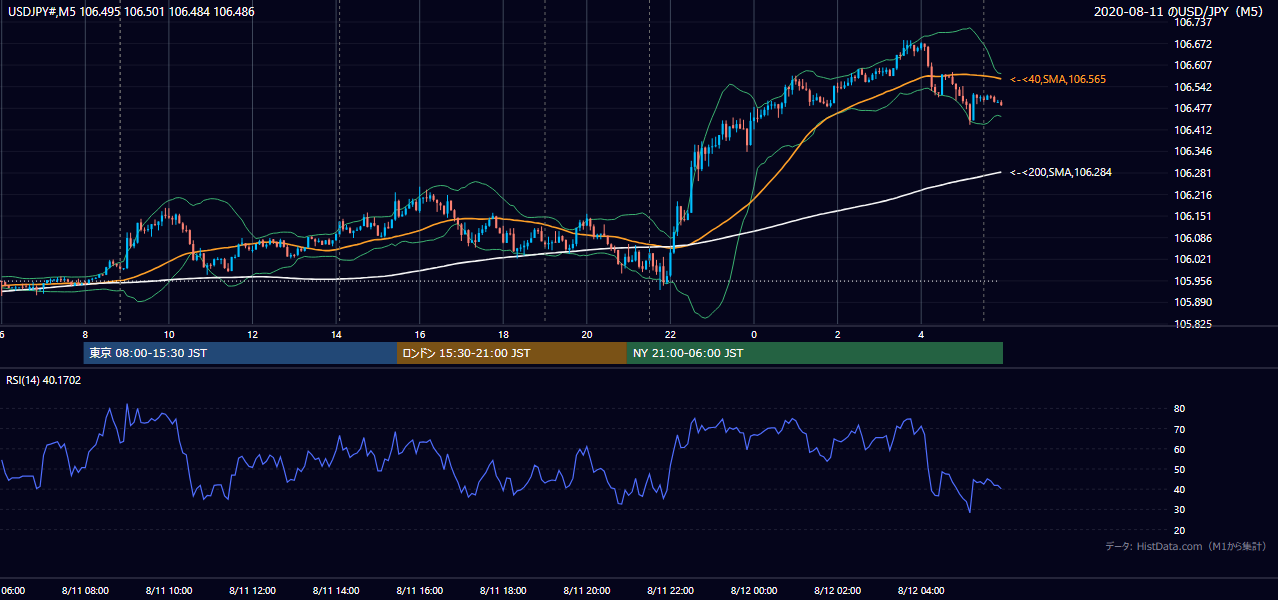Screen dimensions: 1278x600
Task: Click the 8/11 08:00 time axis label
Action: (x=87, y=590)
